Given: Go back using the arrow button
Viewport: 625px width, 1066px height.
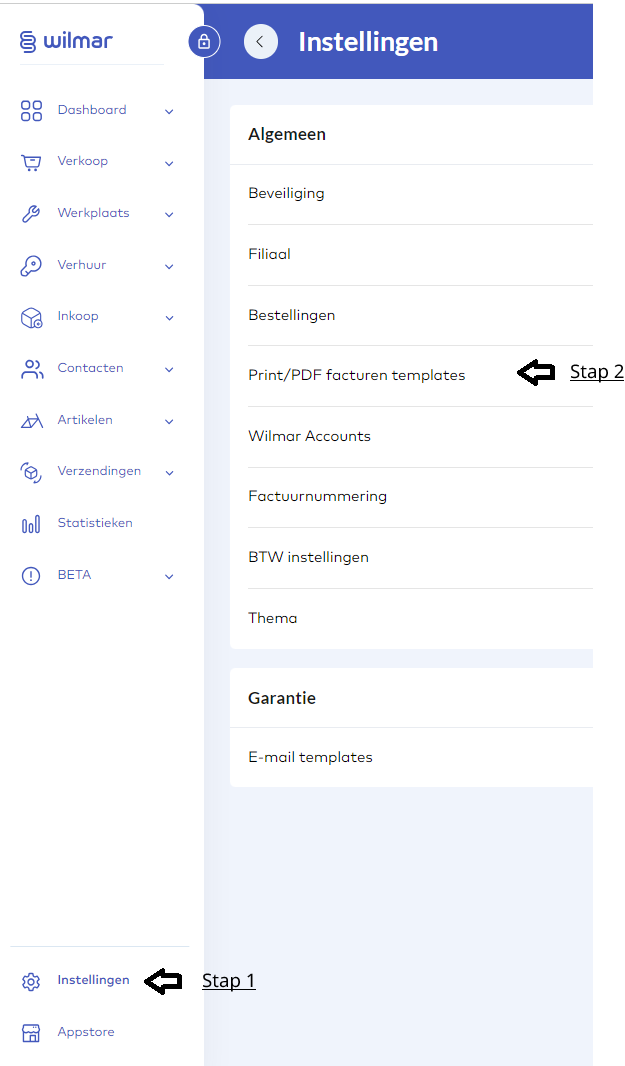Looking at the screenshot, I should click(261, 42).
